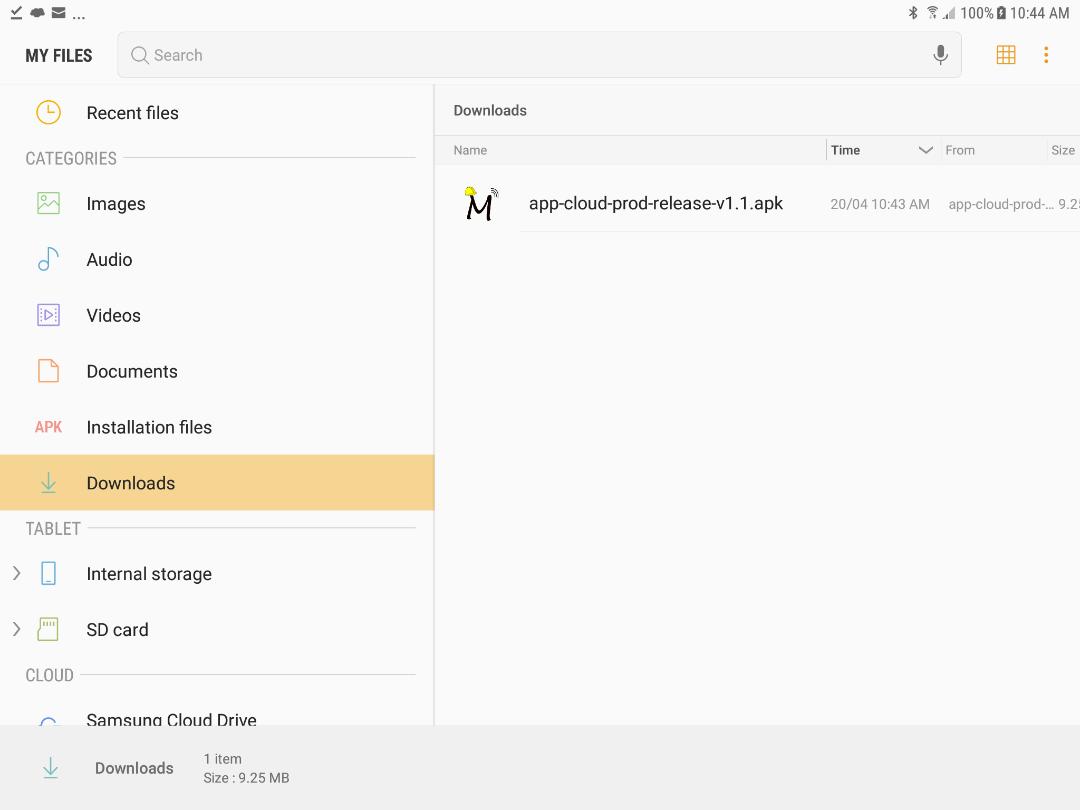Click the Bluetooth status bar icon
Viewport: 1080px width, 810px height.
click(x=911, y=13)
